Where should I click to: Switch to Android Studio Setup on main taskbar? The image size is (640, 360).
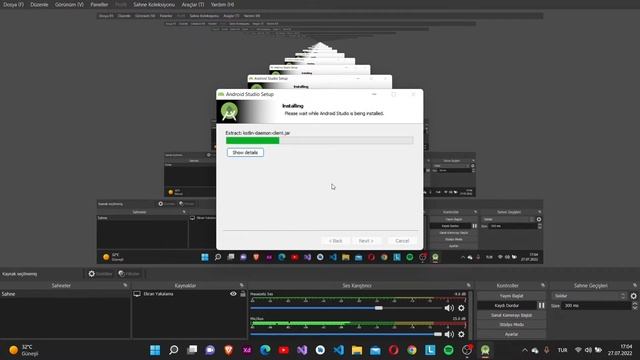click(x=485, y=350)
